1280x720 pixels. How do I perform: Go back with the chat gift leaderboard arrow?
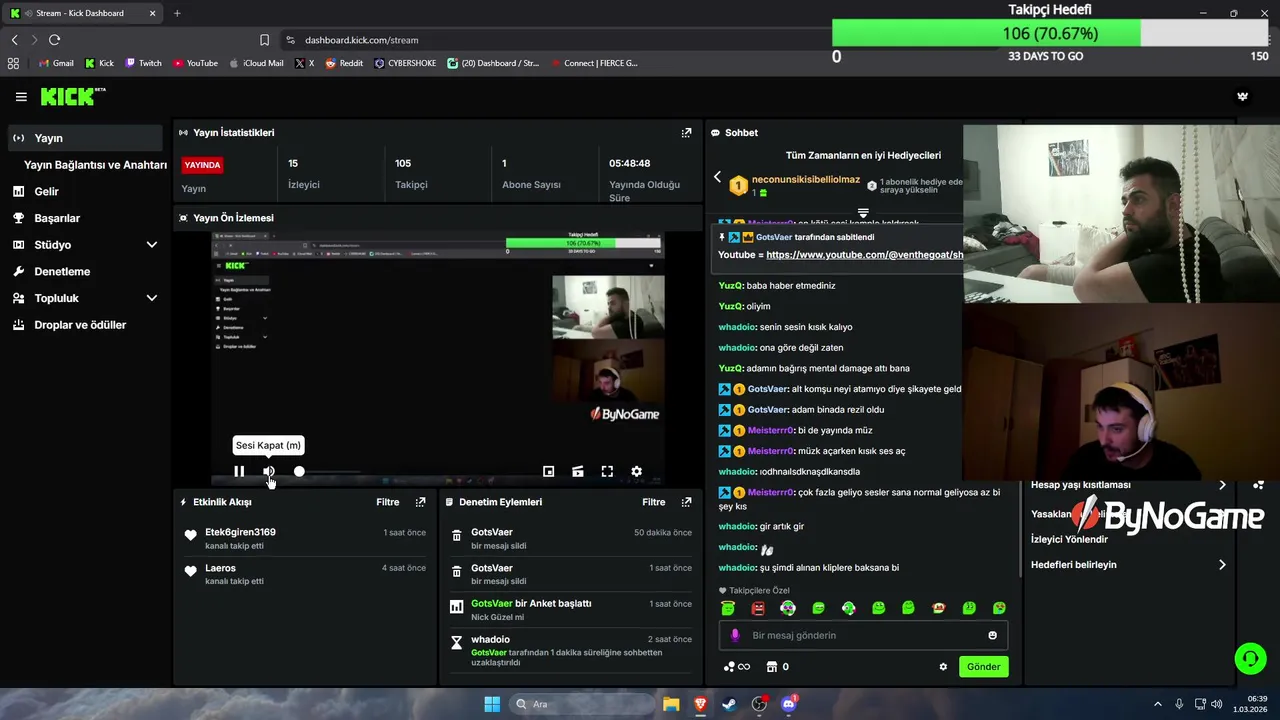point(717,177)
